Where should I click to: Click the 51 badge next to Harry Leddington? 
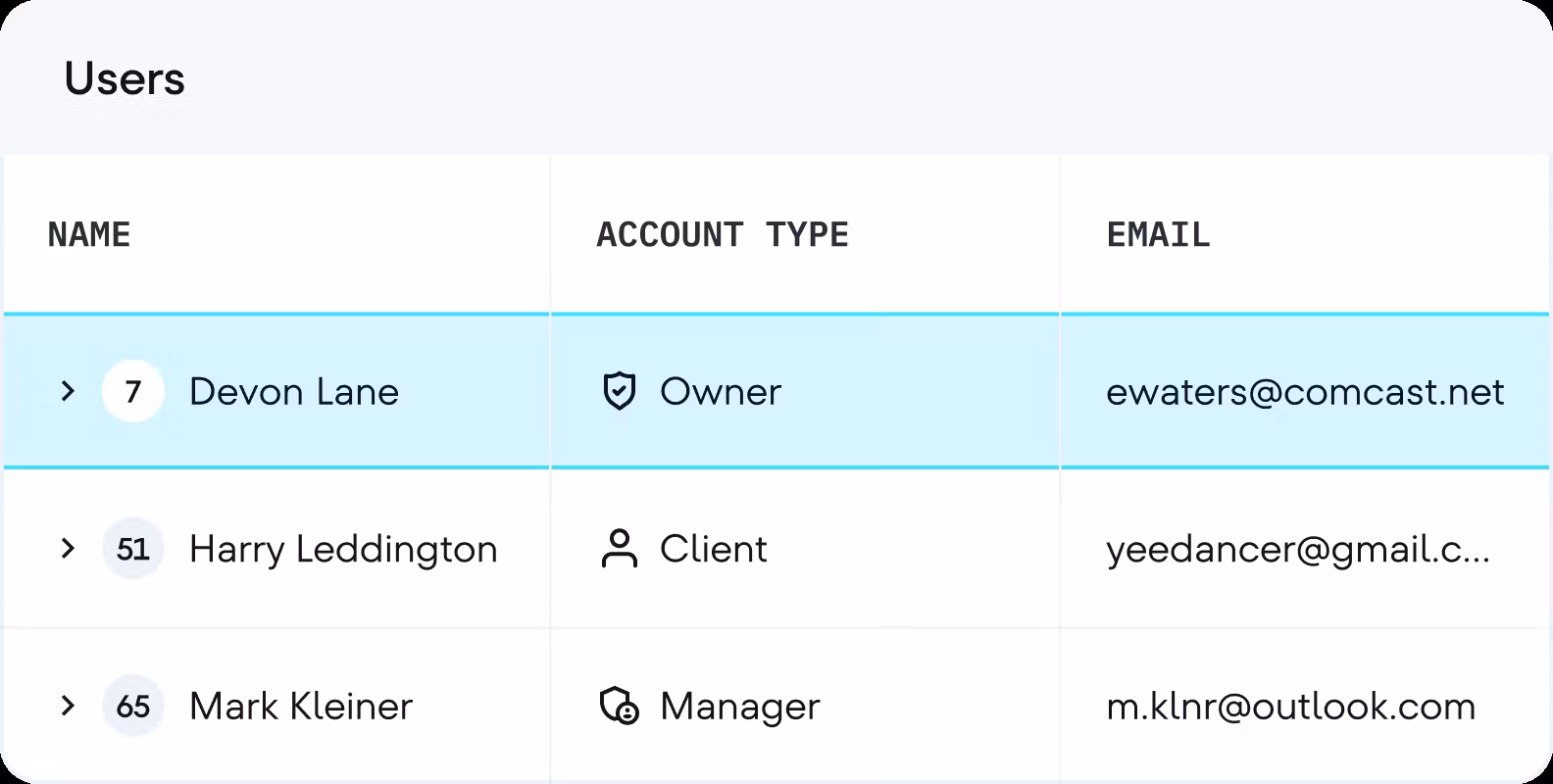(132, 549)
